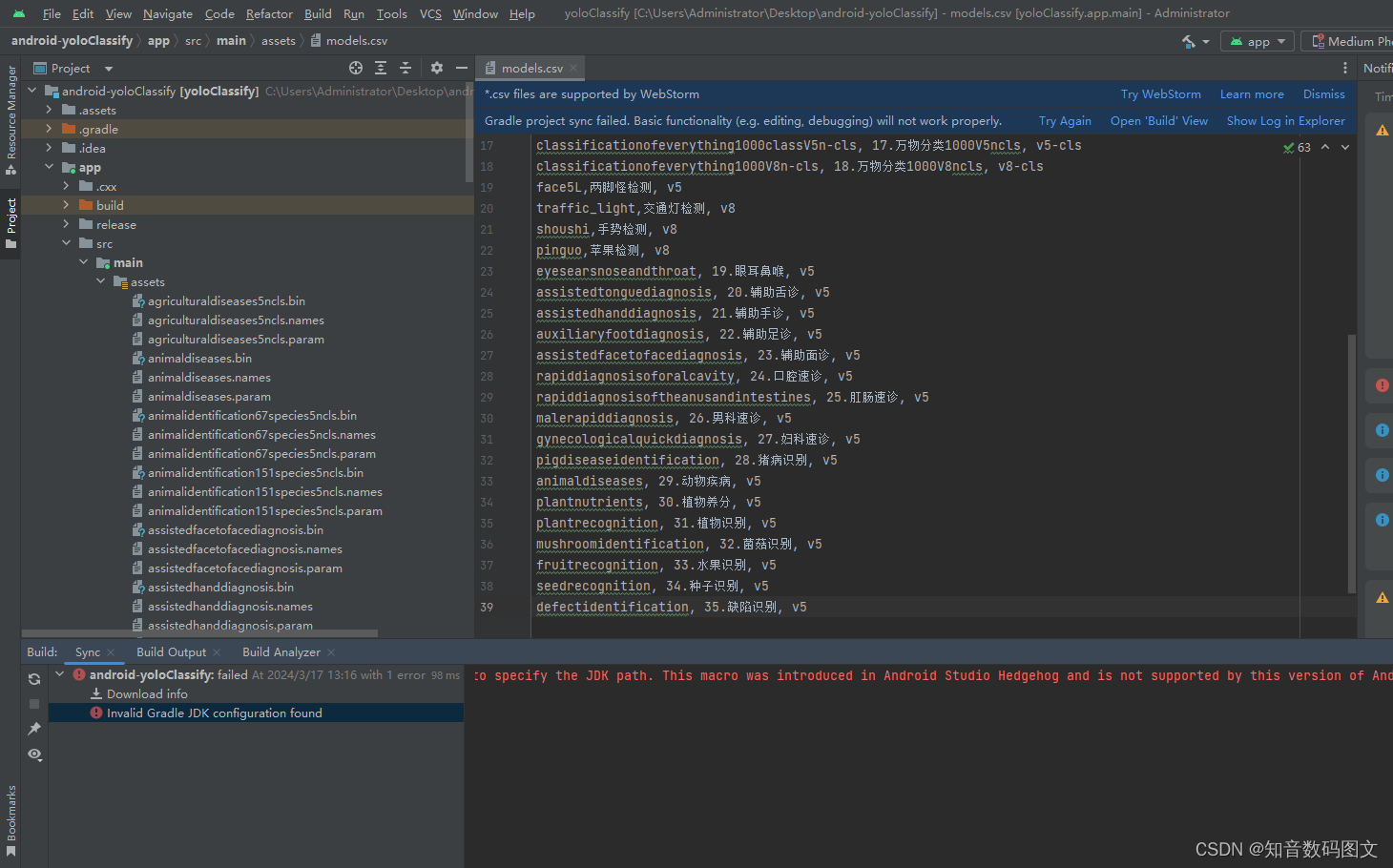Image resolution: width=1393 pixels, height=868 pixels.
Task: Open the Navigate menu
Action: (x=167, y=13)
